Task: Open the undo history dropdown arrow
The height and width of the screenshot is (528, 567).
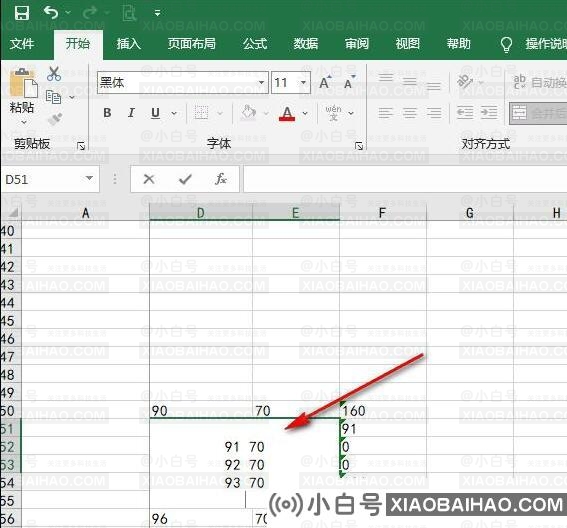Action: point(68,13)
